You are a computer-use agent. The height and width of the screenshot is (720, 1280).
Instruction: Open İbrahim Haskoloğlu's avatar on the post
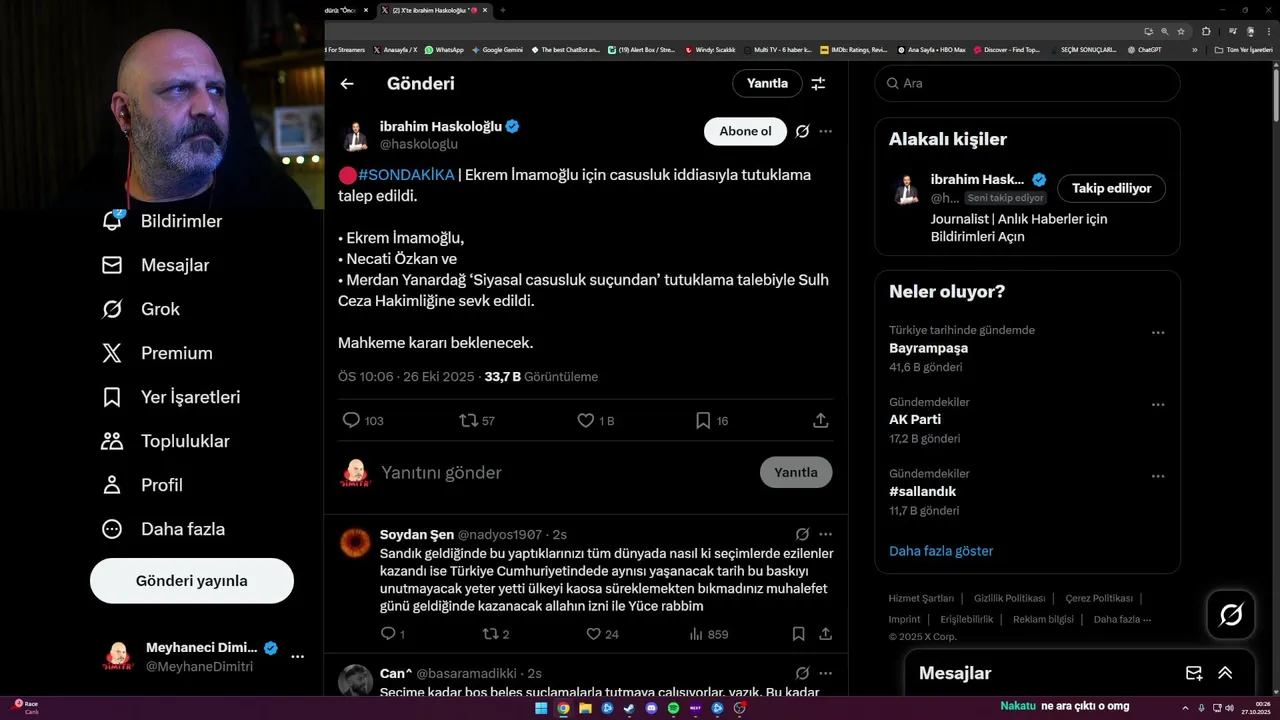355,136
